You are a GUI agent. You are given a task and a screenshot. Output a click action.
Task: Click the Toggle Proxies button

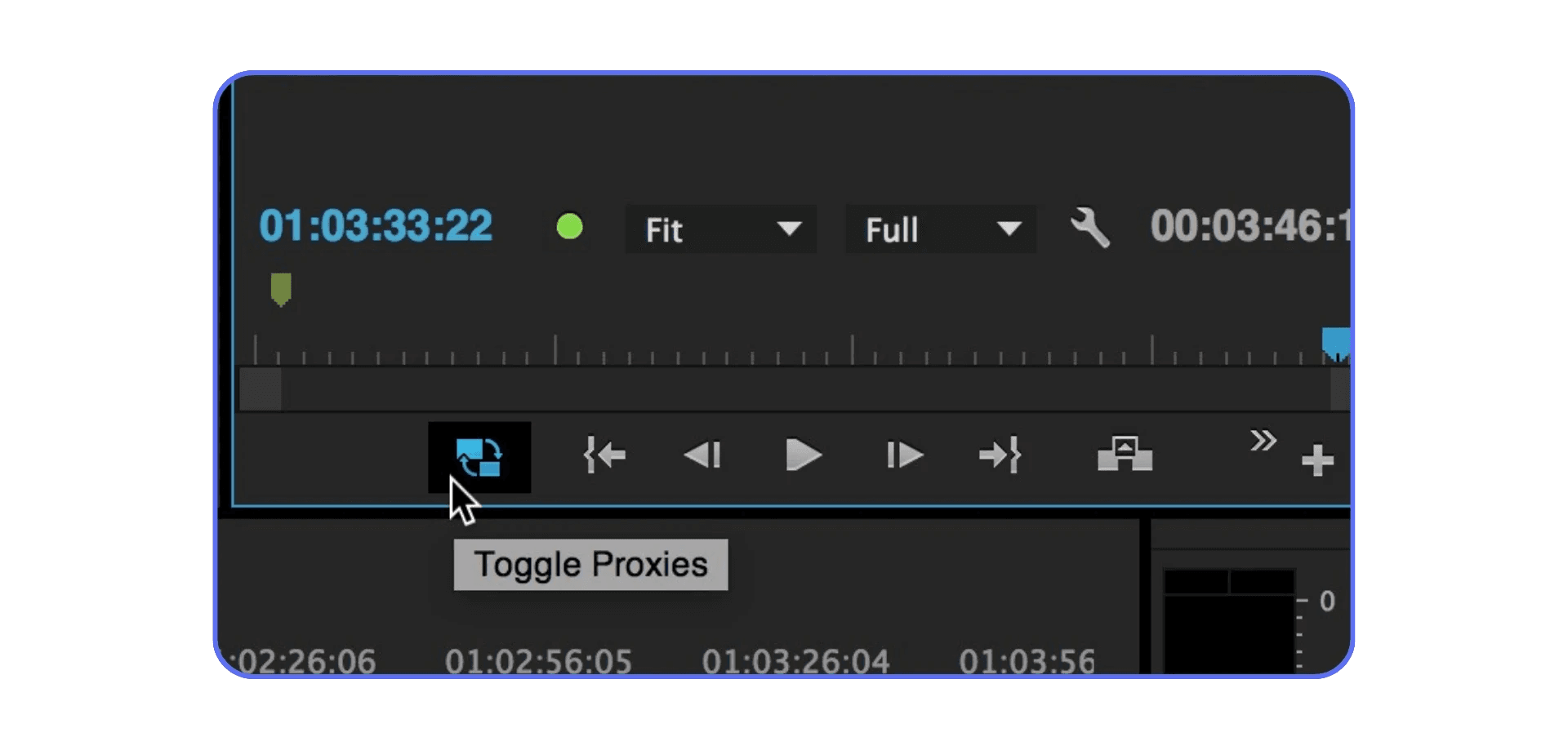[x=479, y=457]
